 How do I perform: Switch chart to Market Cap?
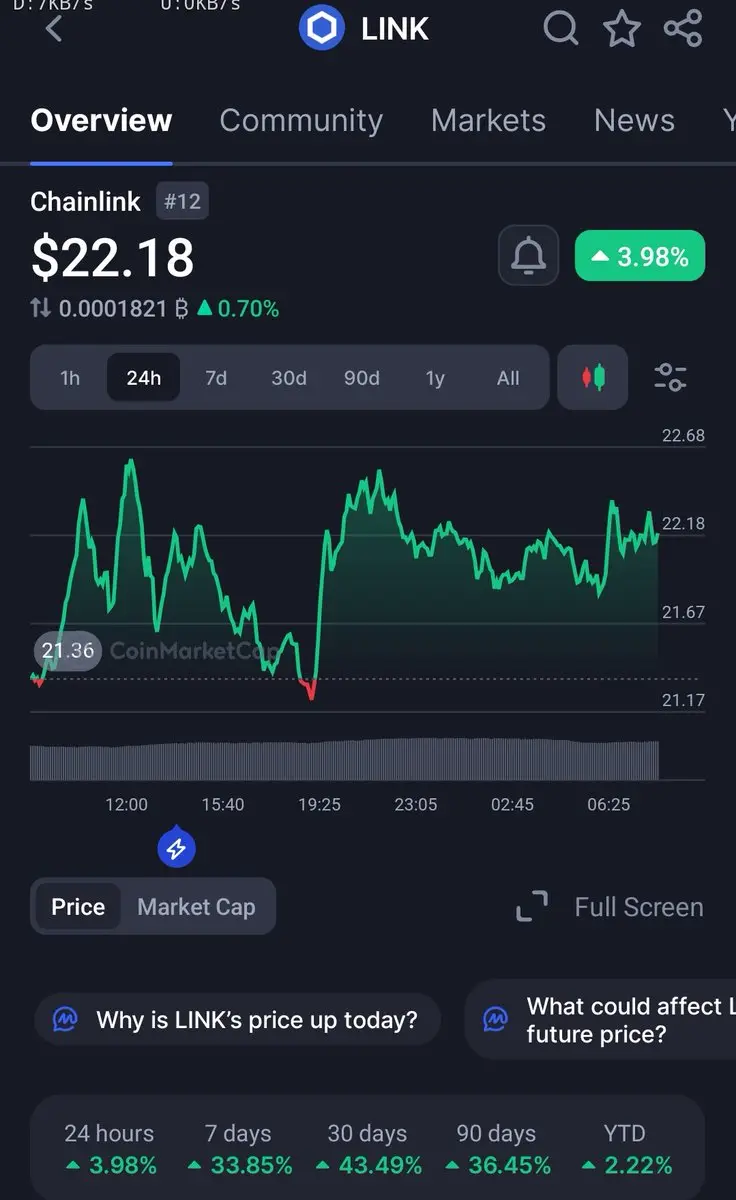click(x=196, y=907)
